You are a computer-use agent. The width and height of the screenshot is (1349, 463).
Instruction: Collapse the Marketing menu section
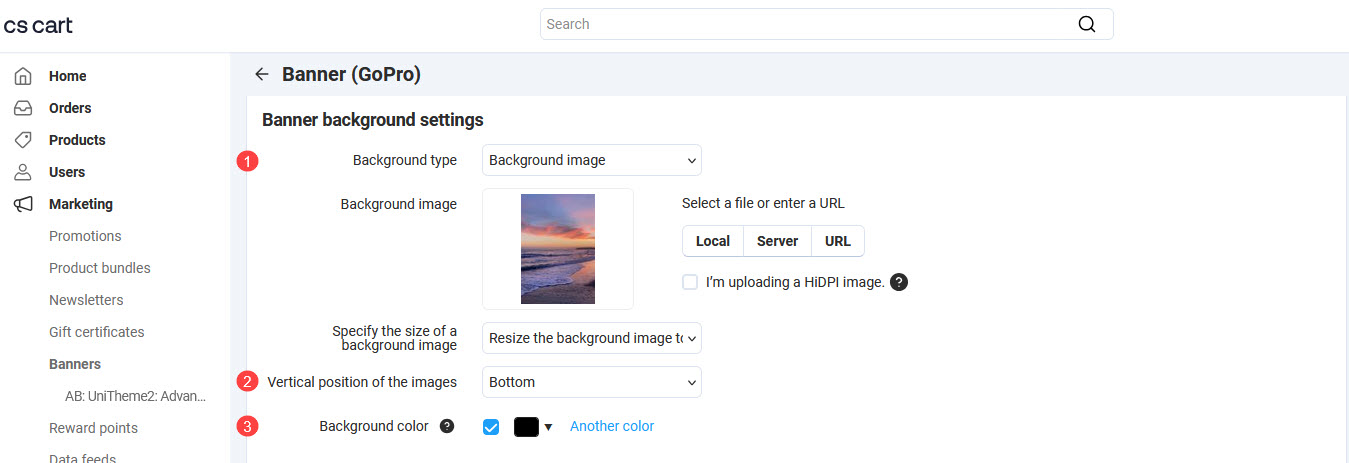click(81, 204)
